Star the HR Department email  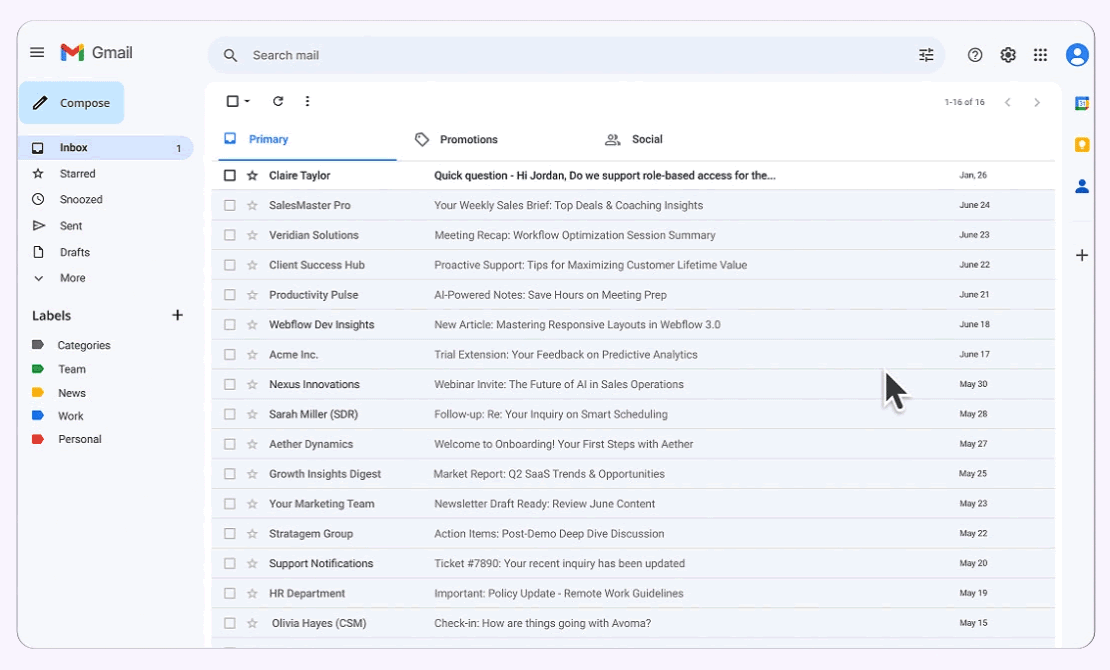(252, 594)
